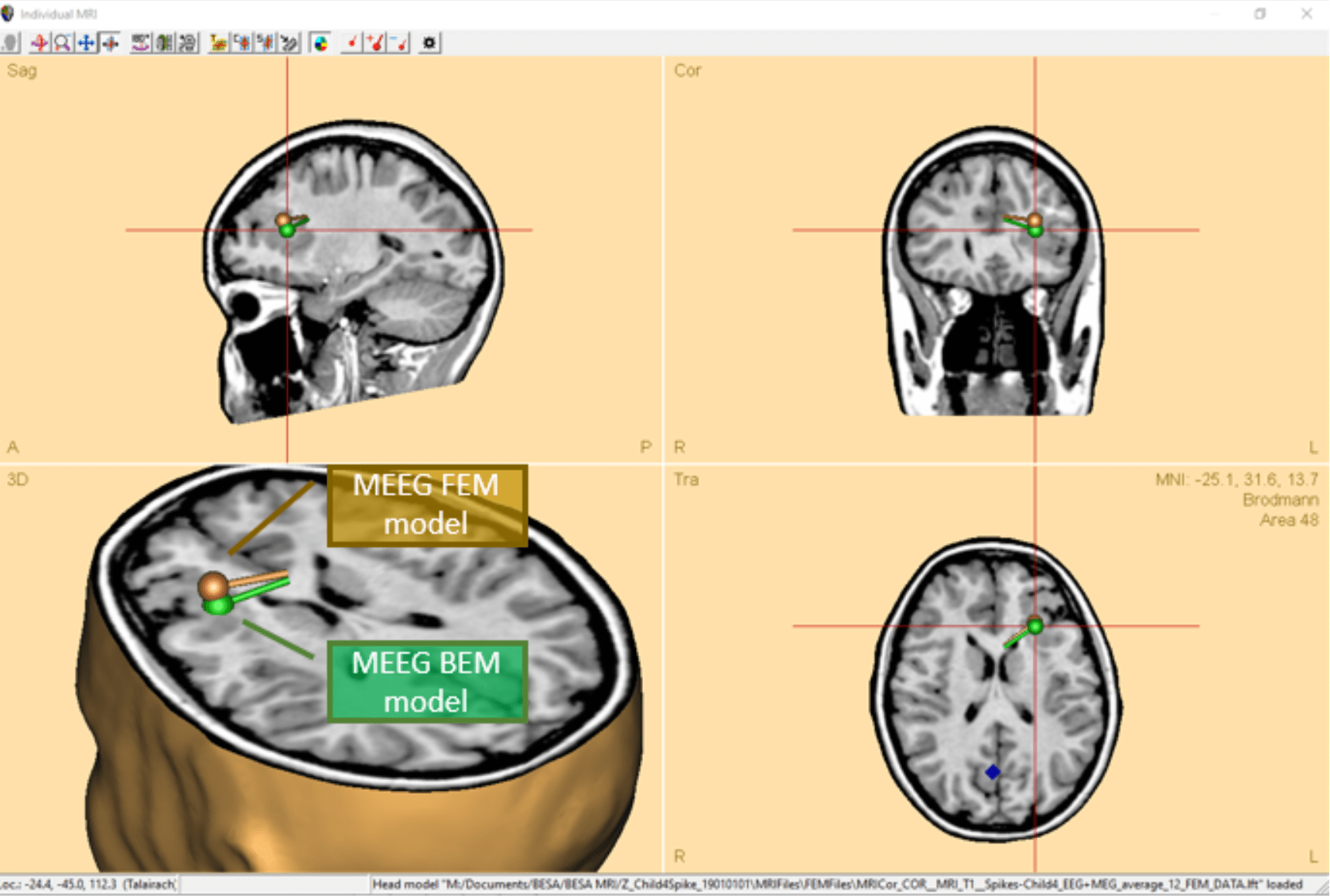Click the remove dipole minus icon
Image resolution: width=1330 pixels, height=896 pixels.
[399, 43]
